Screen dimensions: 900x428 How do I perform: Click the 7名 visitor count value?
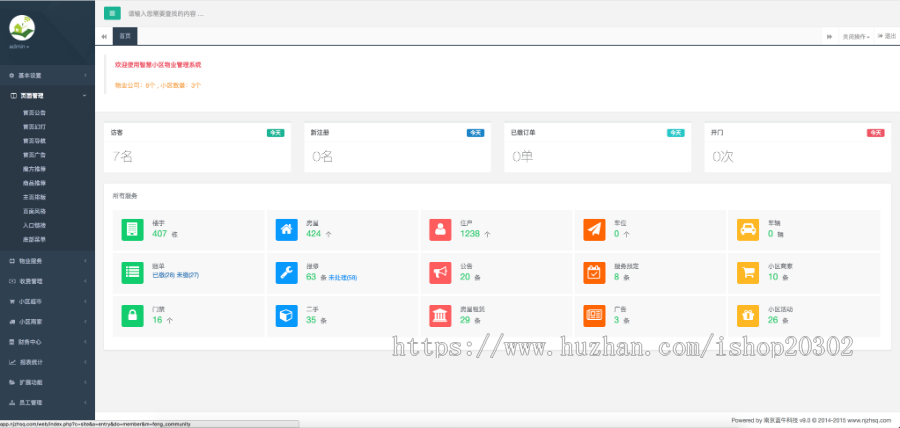tap(122, 156)
